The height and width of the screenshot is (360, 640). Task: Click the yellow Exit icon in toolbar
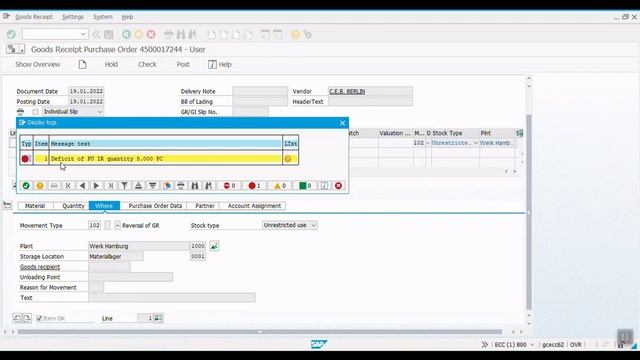(x=138, y=35)
